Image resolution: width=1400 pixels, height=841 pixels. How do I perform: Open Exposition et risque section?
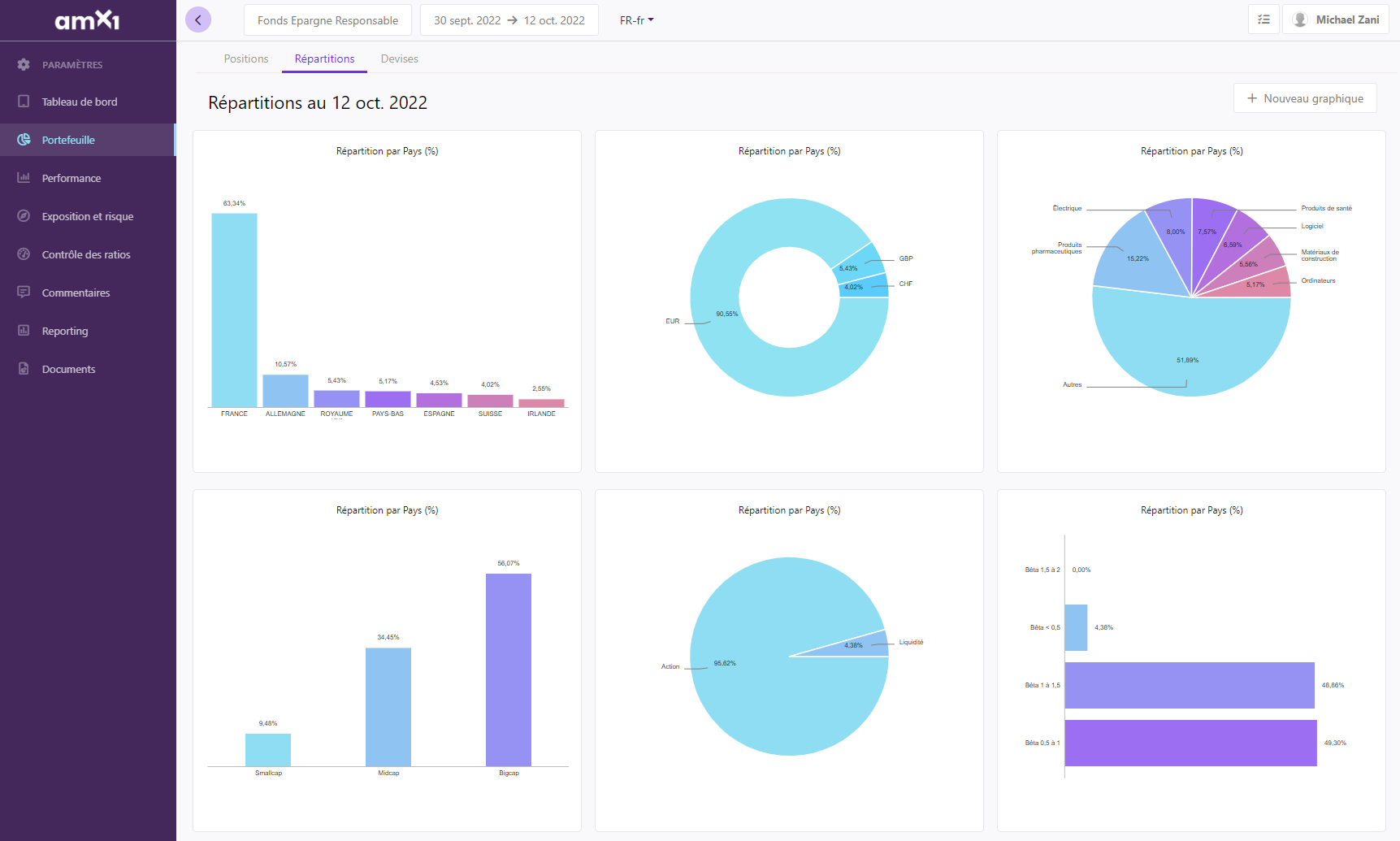88,216
